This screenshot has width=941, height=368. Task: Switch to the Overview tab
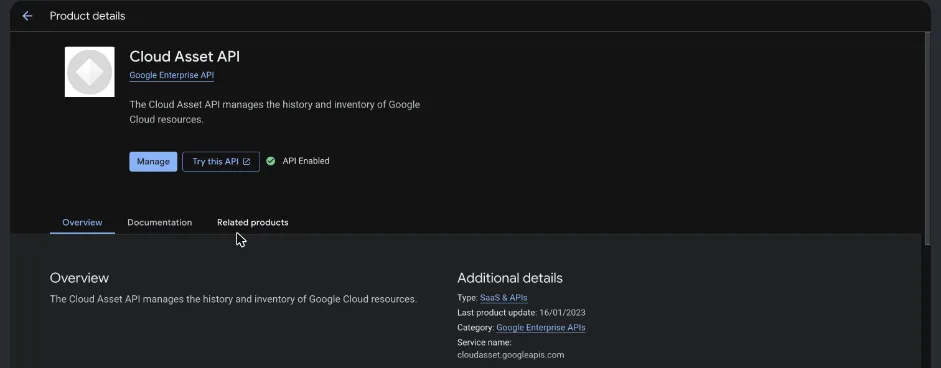[82, 222]
